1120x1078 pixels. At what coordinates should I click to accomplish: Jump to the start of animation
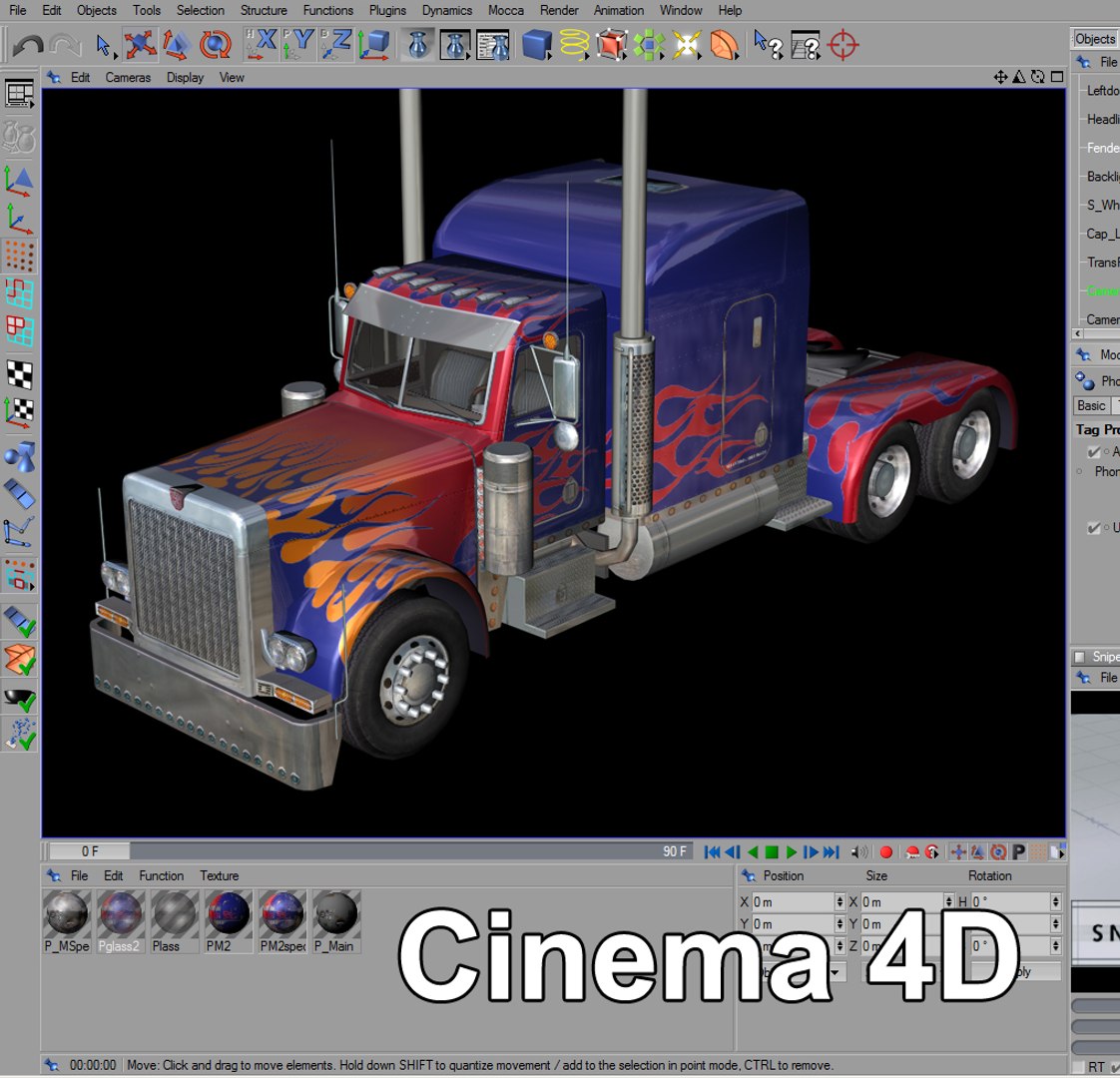coord(712,851)
